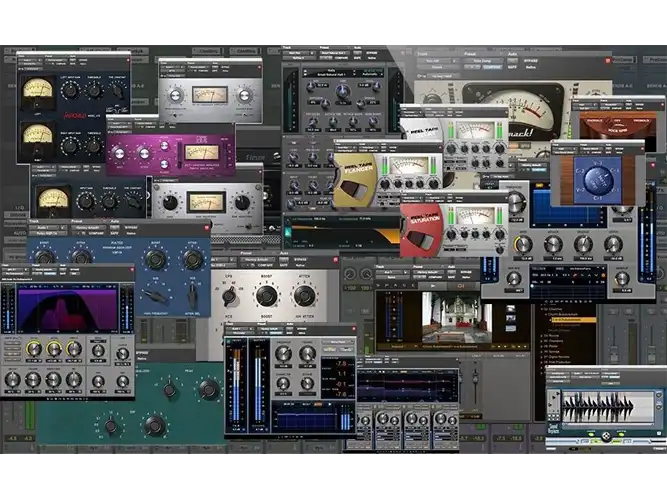
Task: Turn Pro Compressor threshold knob
Action: (x=515, y=202)
